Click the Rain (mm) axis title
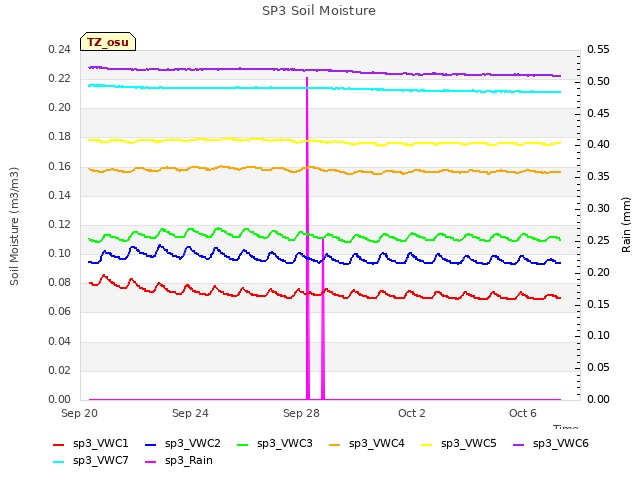 point(626,225)
